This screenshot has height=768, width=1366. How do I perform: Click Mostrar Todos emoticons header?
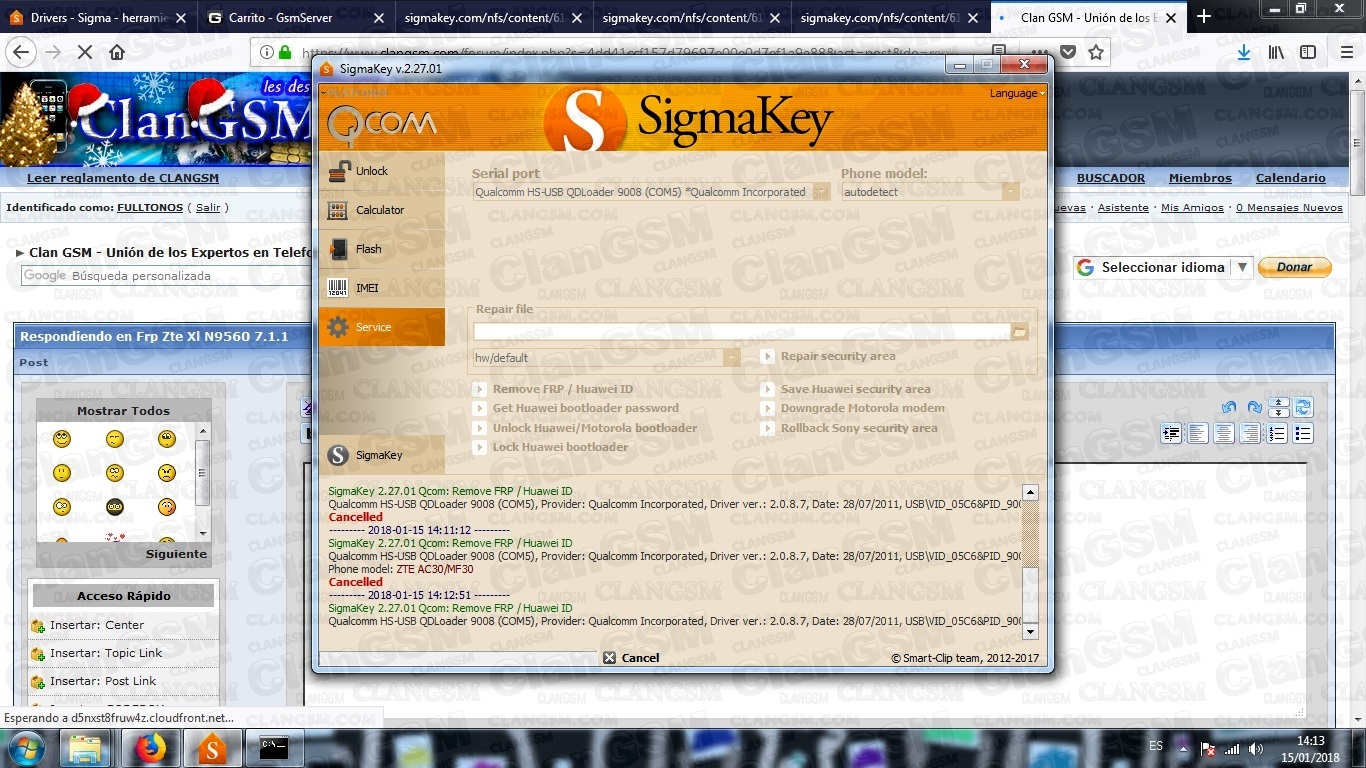tap(124, 411)
